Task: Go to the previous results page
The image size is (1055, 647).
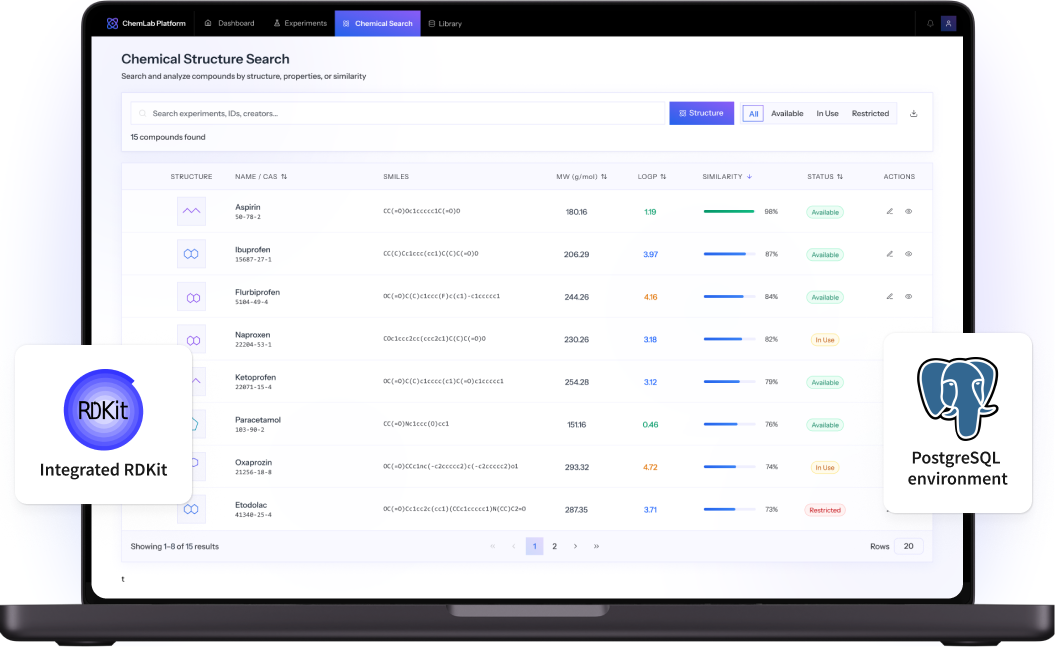Action: tap(513, 546)
